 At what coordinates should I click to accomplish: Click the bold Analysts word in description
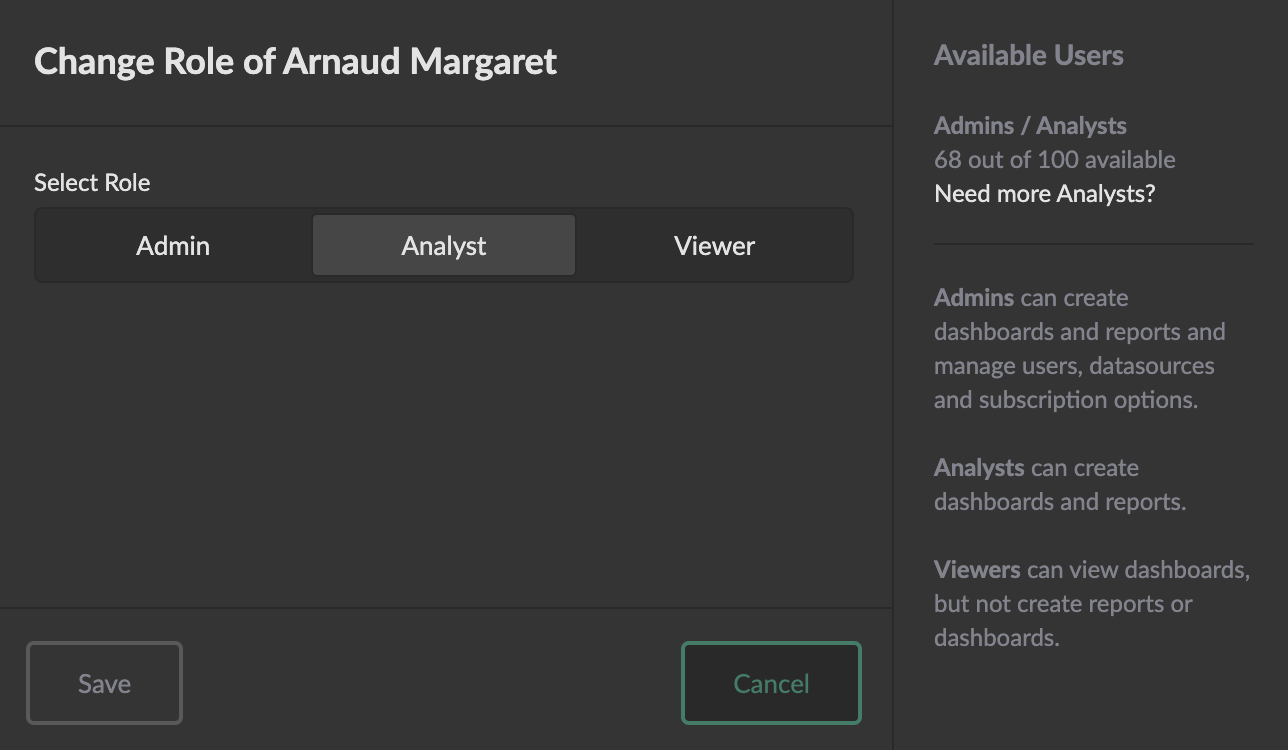pyautogui.click(x=979, y=468)
